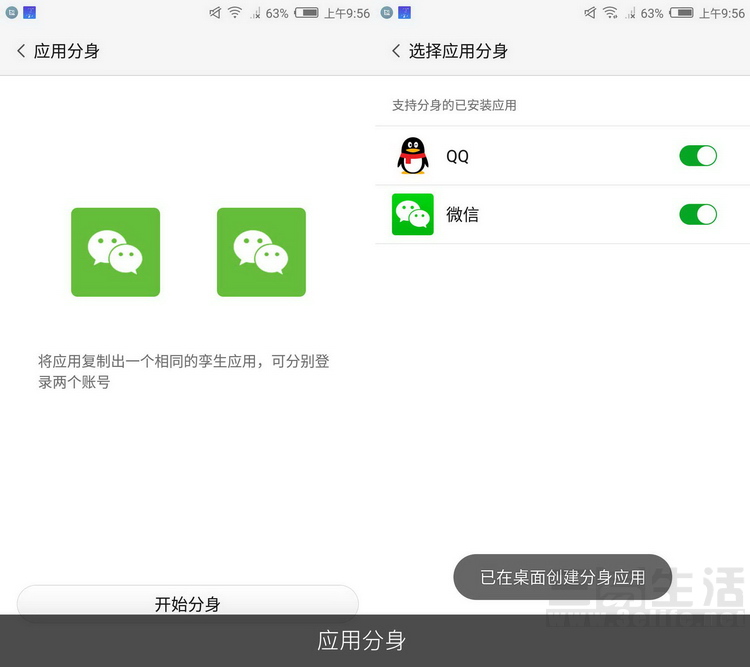Screen dimensions: 750x667
Task: Tap the description text 将应用复制出一个相同的孪生应用
Action: (184, 372)
